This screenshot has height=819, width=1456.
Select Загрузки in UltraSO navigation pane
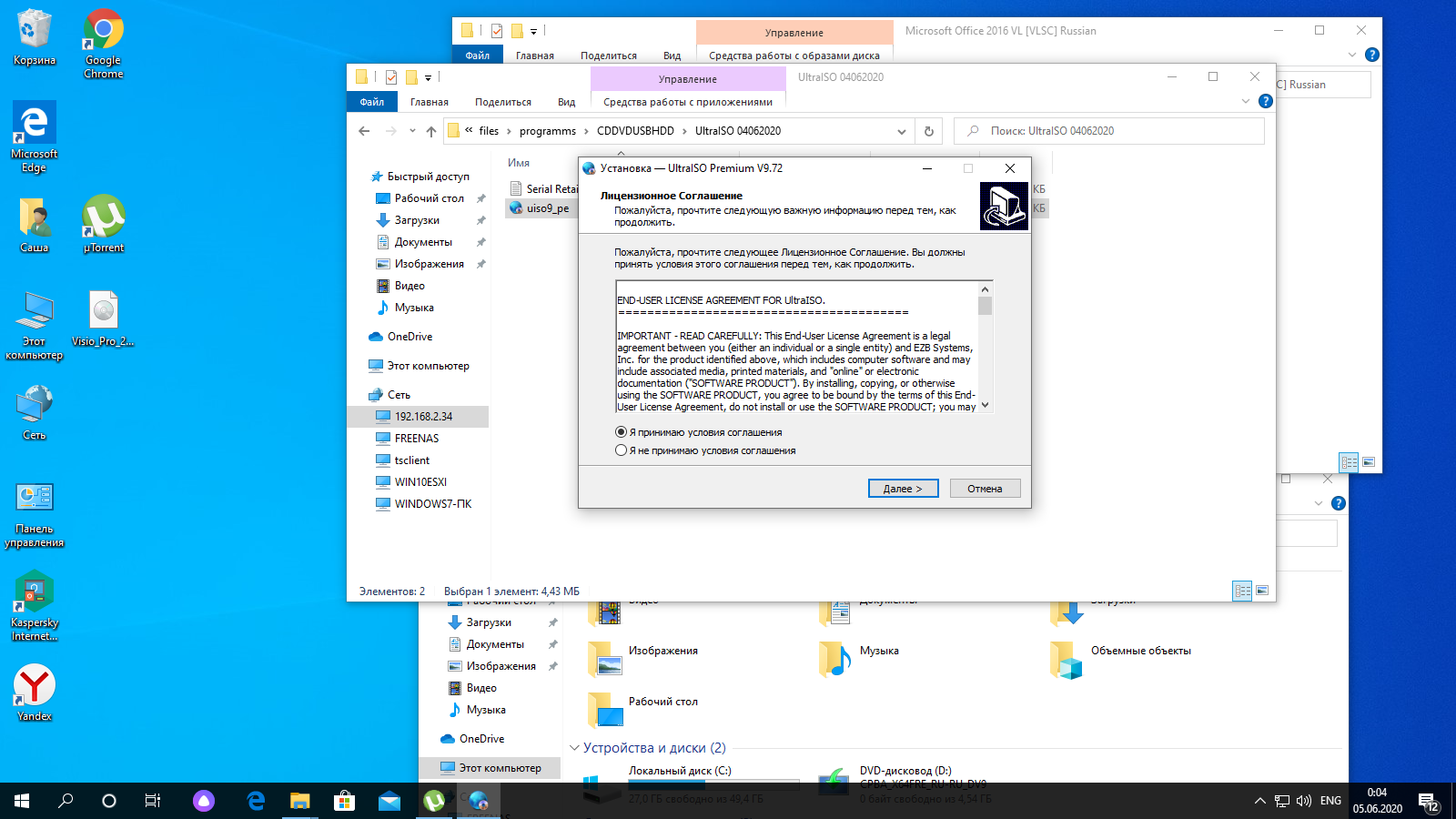pos(417,220)
